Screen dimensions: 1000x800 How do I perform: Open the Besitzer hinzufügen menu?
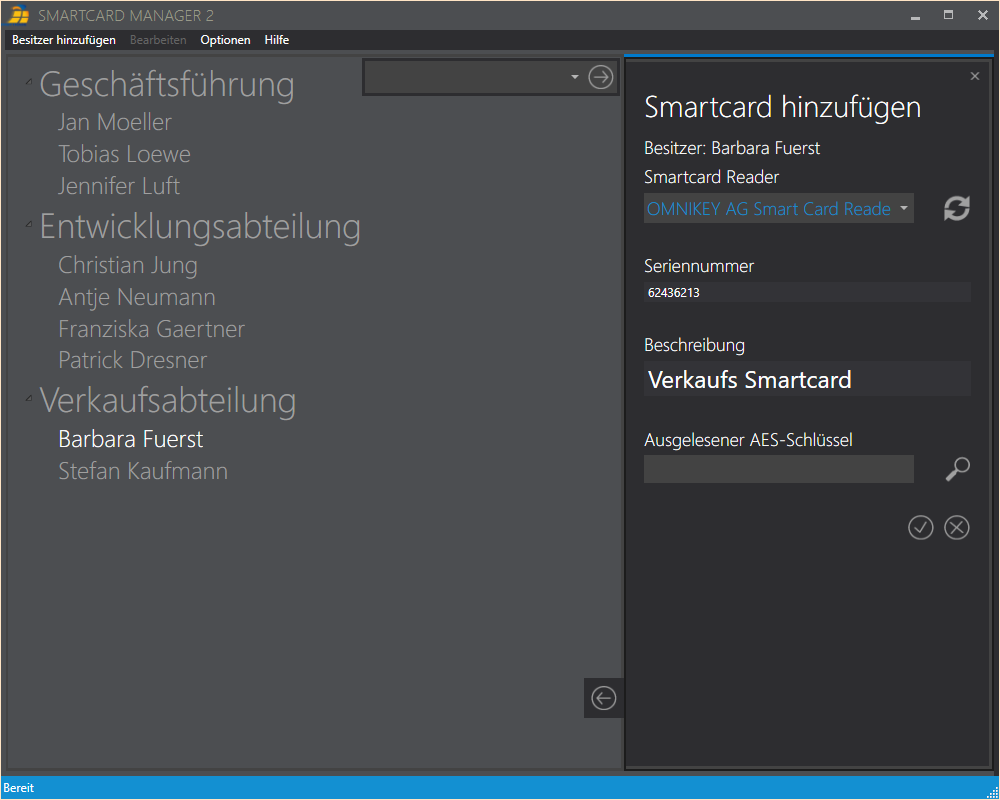point(64,40)
